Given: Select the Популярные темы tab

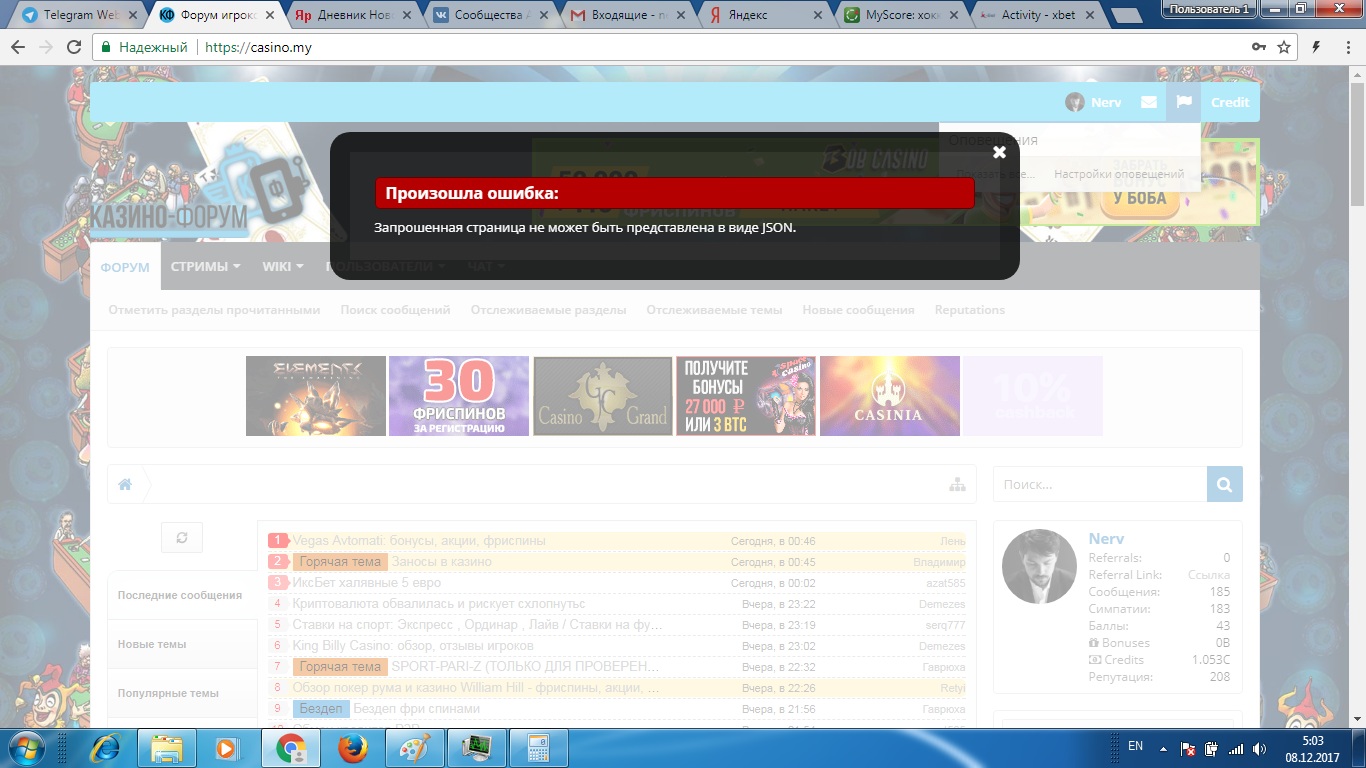Looking at the screenshot, I should point(182,693).
